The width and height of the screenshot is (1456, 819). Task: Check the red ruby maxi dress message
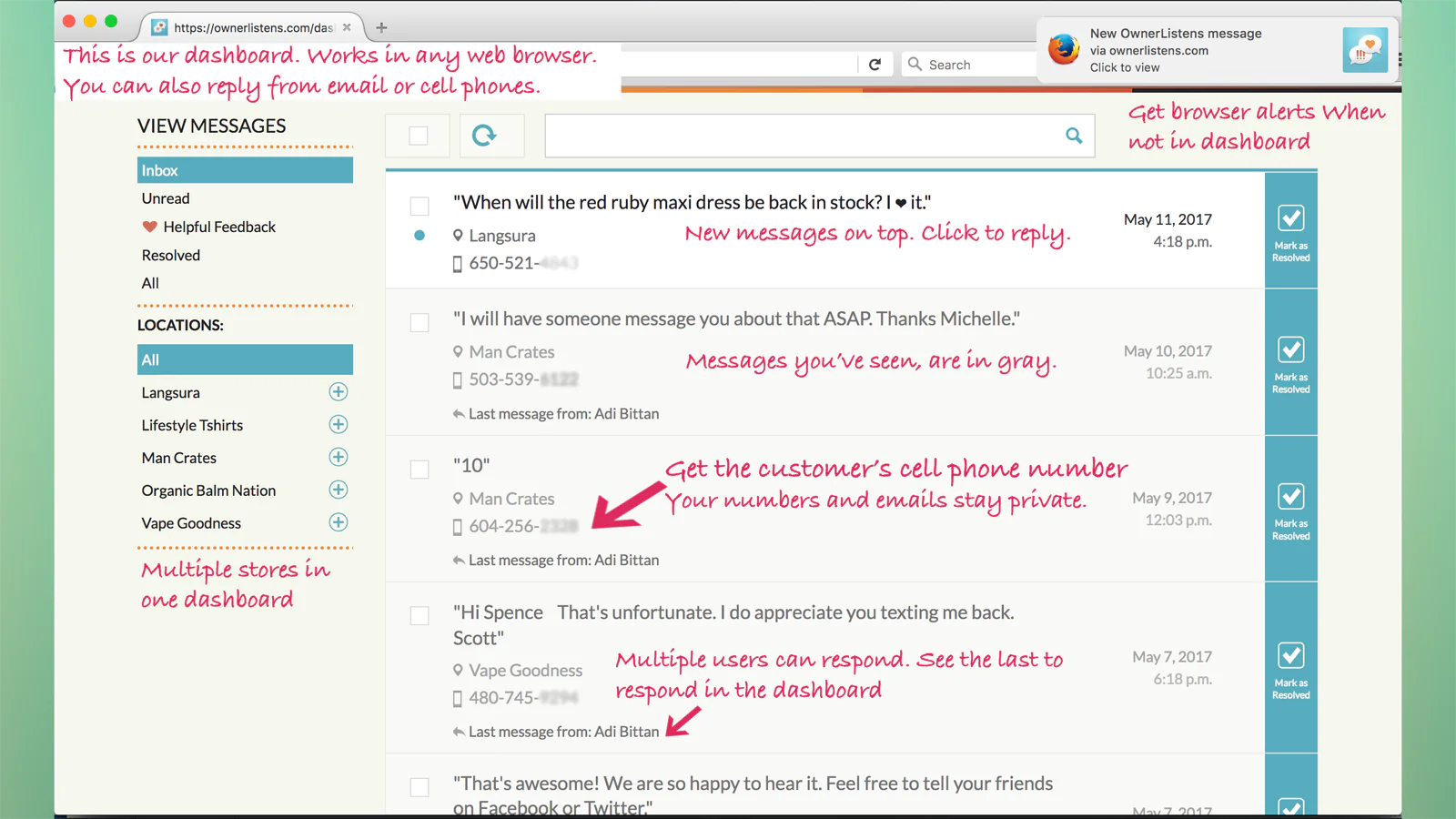pos(420,206)
